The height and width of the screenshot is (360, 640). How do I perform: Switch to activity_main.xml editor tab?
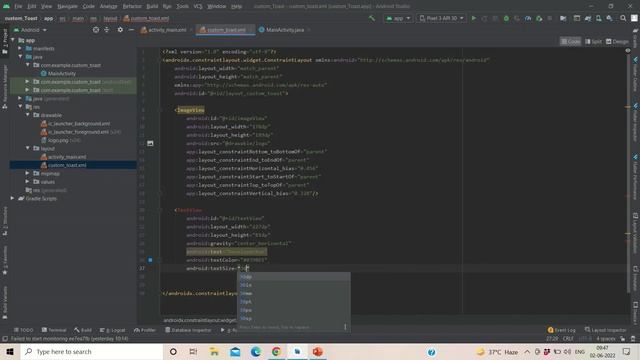(x=166, y=30)
